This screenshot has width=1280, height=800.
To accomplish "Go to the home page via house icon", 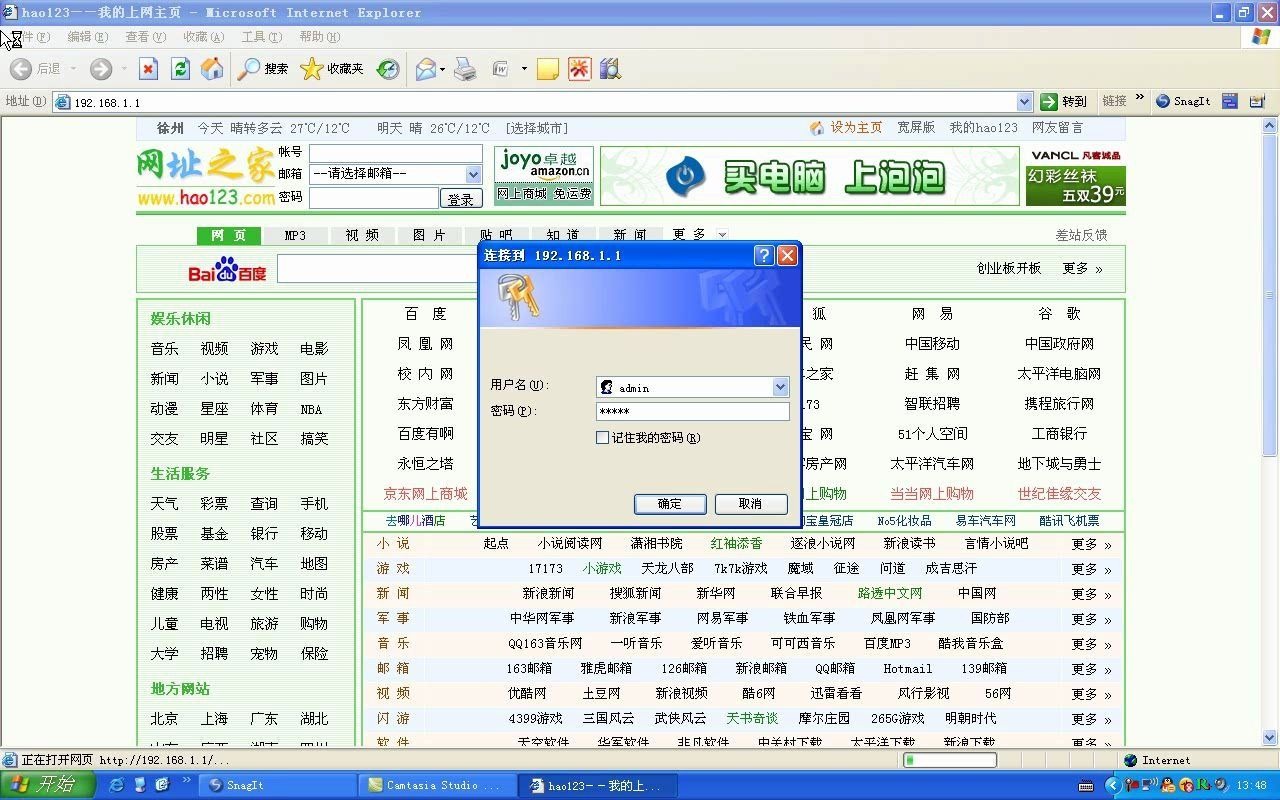I will (x=212, y=69).
